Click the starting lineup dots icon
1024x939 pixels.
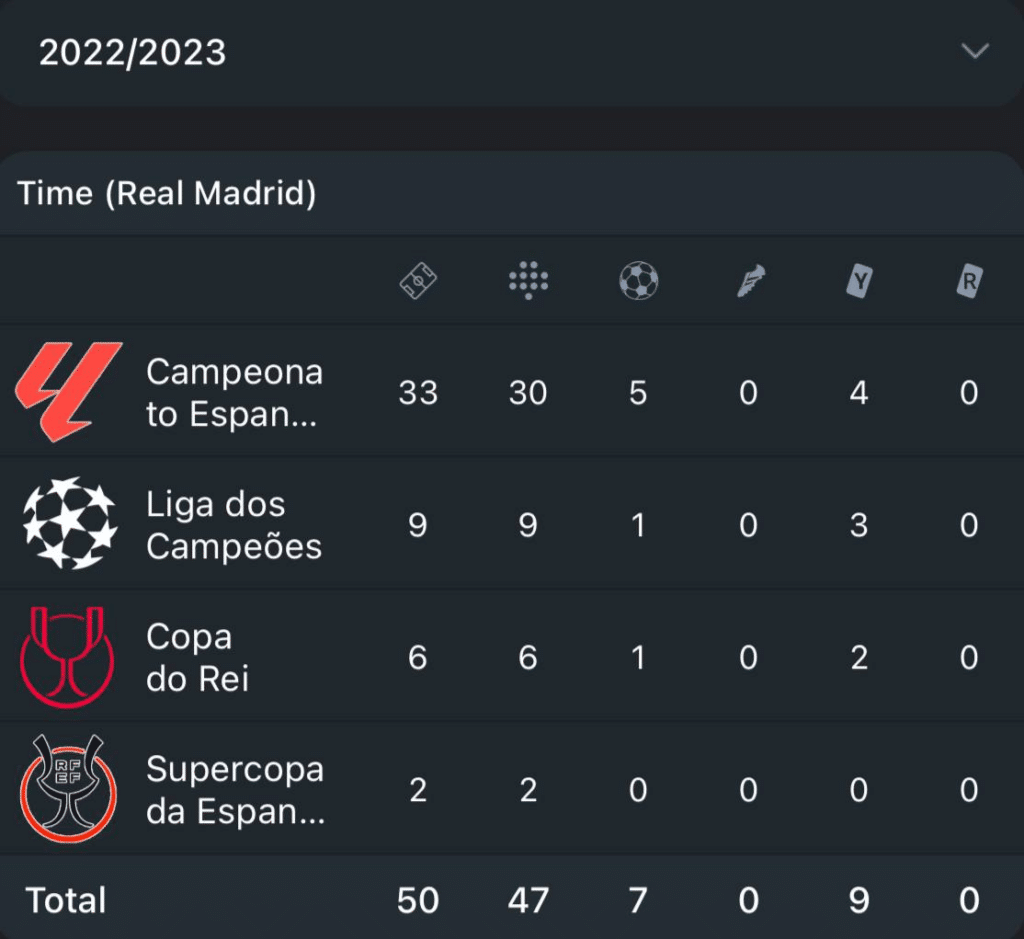[x=528, y=281]
